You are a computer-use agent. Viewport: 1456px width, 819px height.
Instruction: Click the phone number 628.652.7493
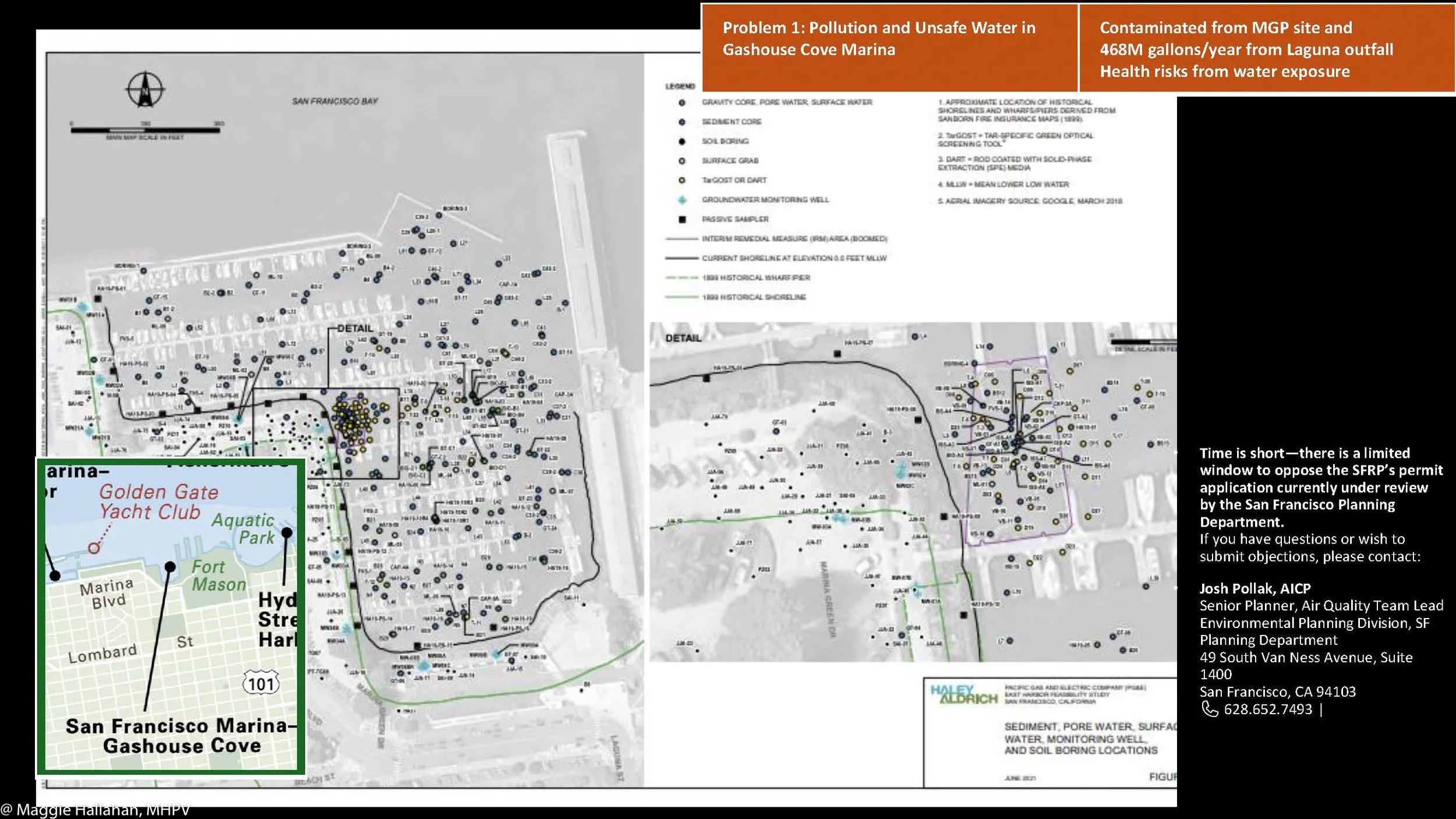point(1268,709)
